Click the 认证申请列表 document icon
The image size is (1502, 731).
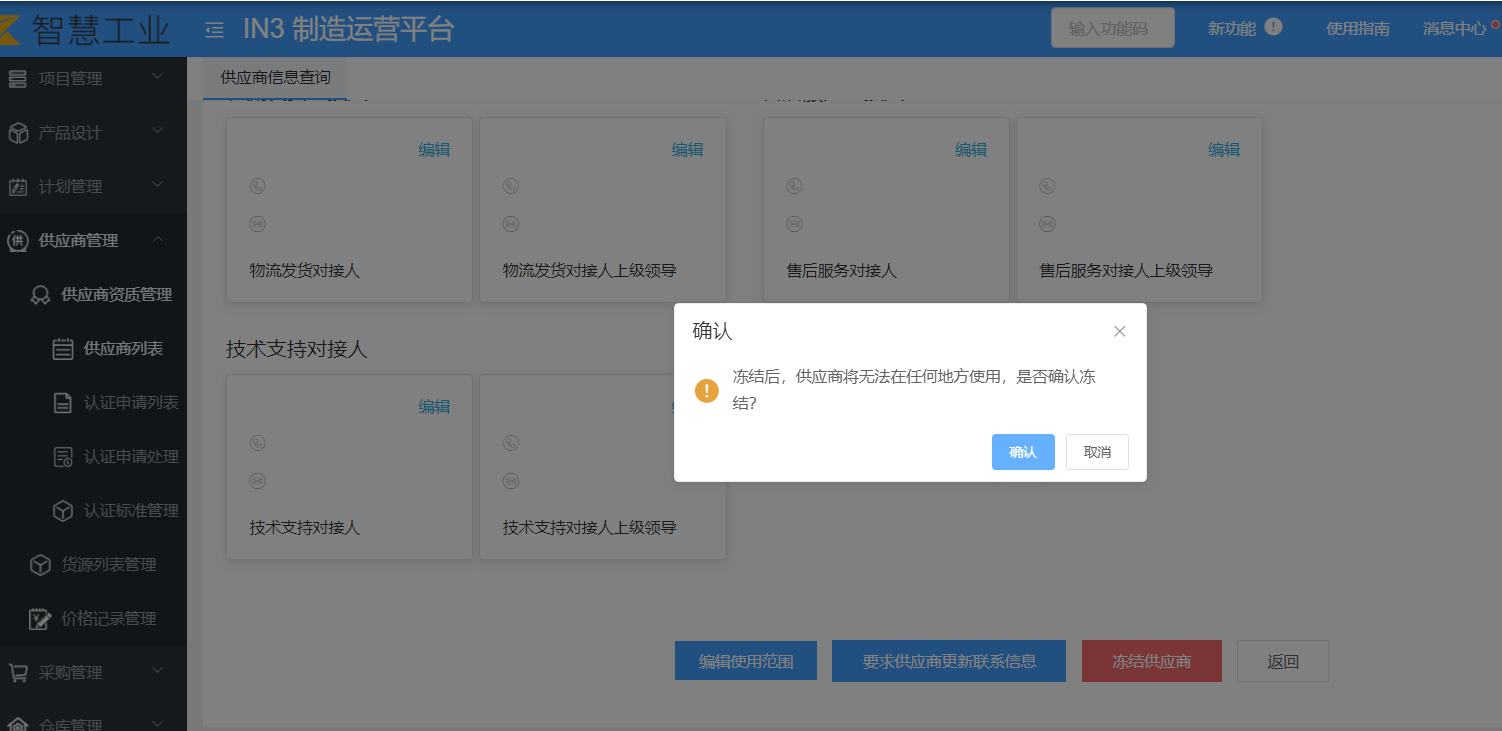coord(60,402)
